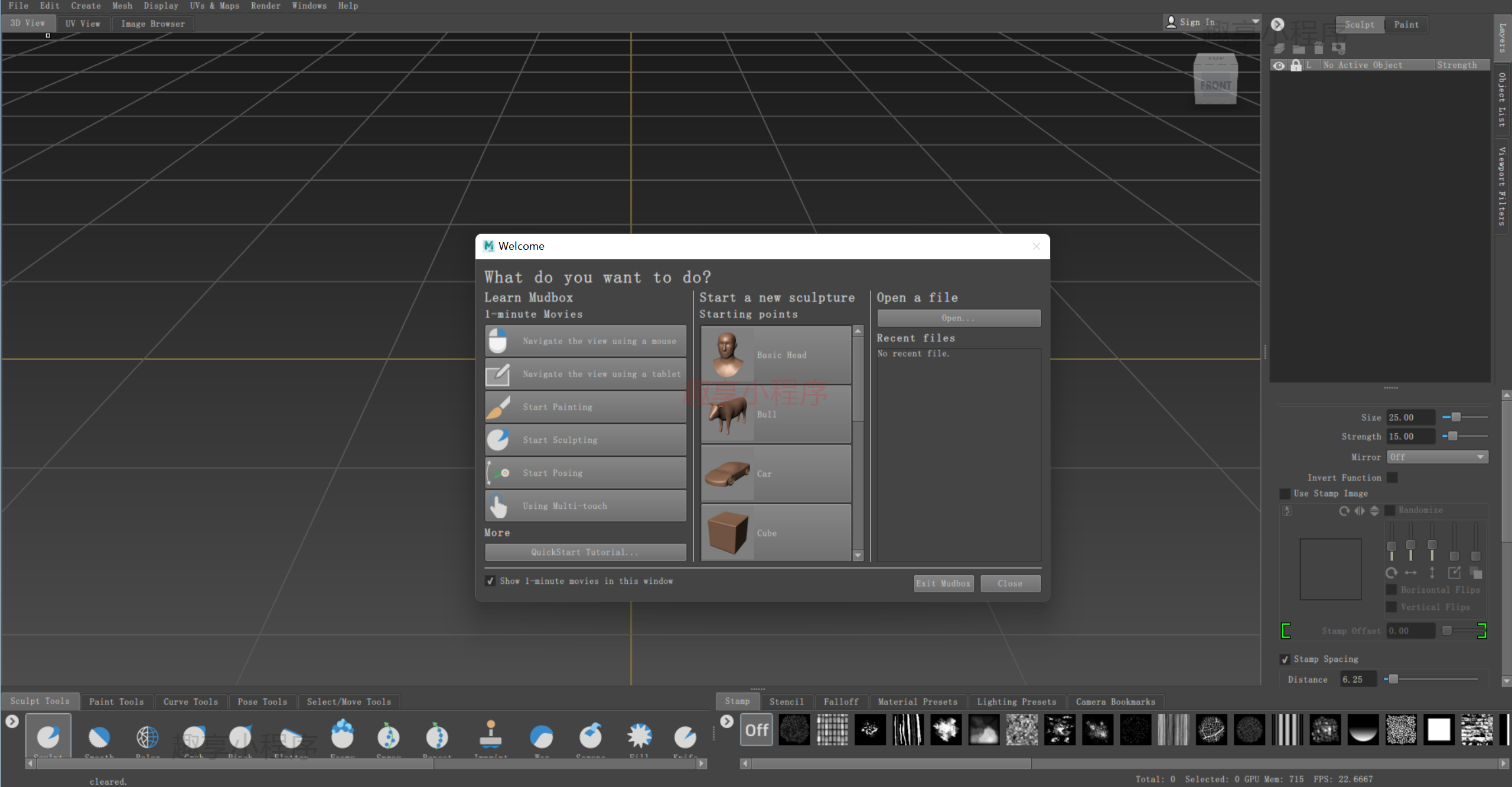The height and width of the screenshot is (787, 1512).
Task: Click the lock column icon in layer header
Action: (x=1296, y=65)
